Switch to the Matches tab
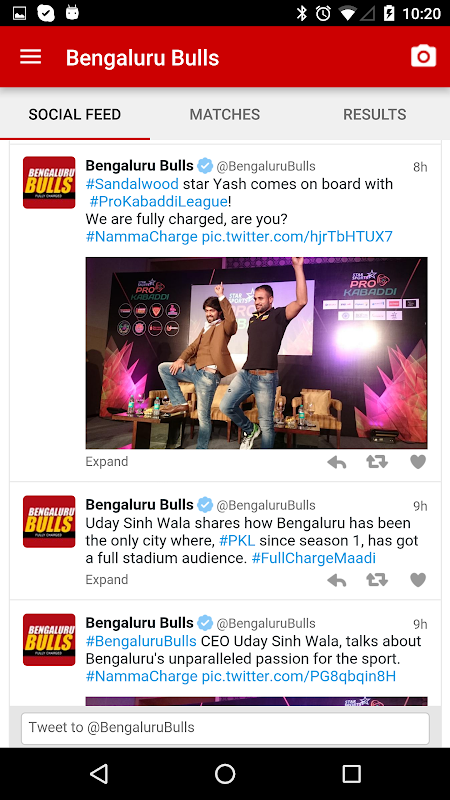Screen dimensions: 450x800 pyautogui.click(x=224, y=114)
